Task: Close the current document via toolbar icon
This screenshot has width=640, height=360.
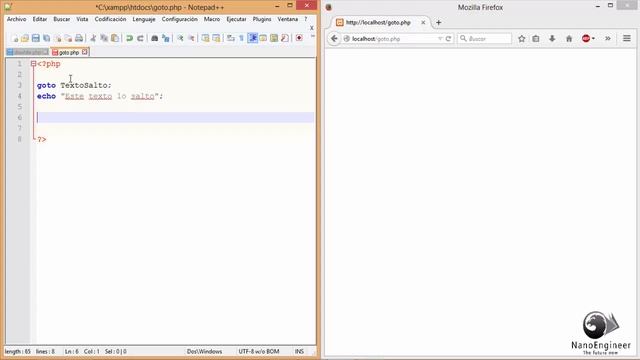Action: click(58, 38)
